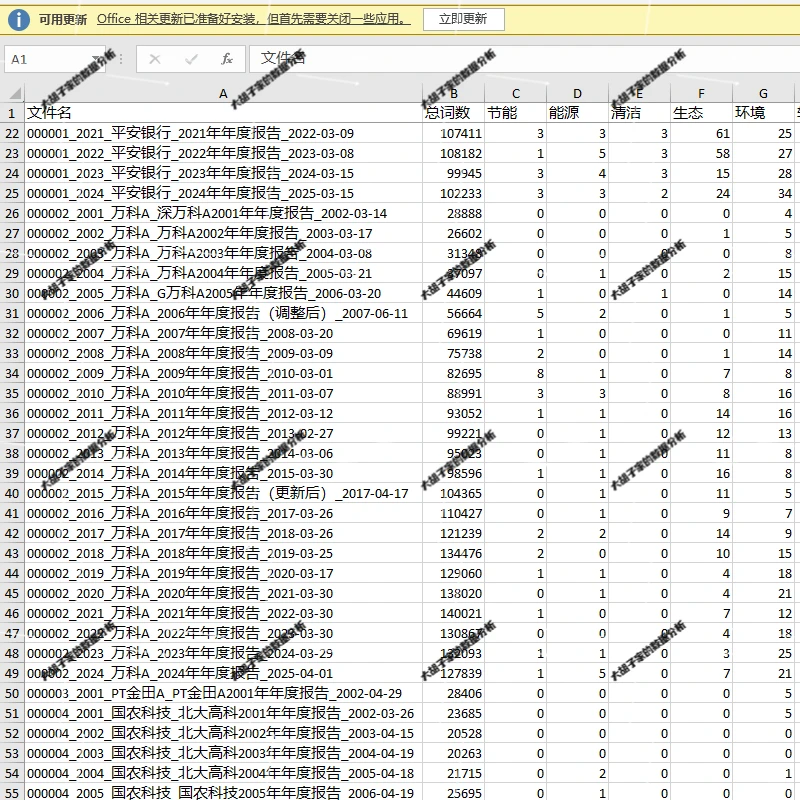Click 能源 value 2 in row 54
Screen dimensions: 800x800
click(578, 773)
